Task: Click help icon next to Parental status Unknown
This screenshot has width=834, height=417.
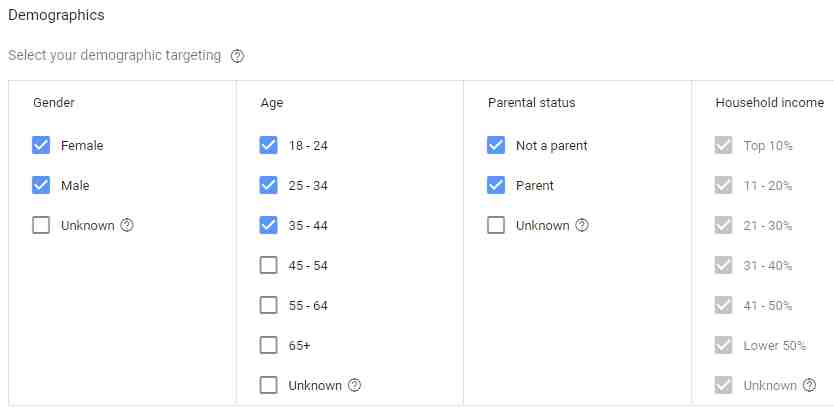Action: [582, 225]
